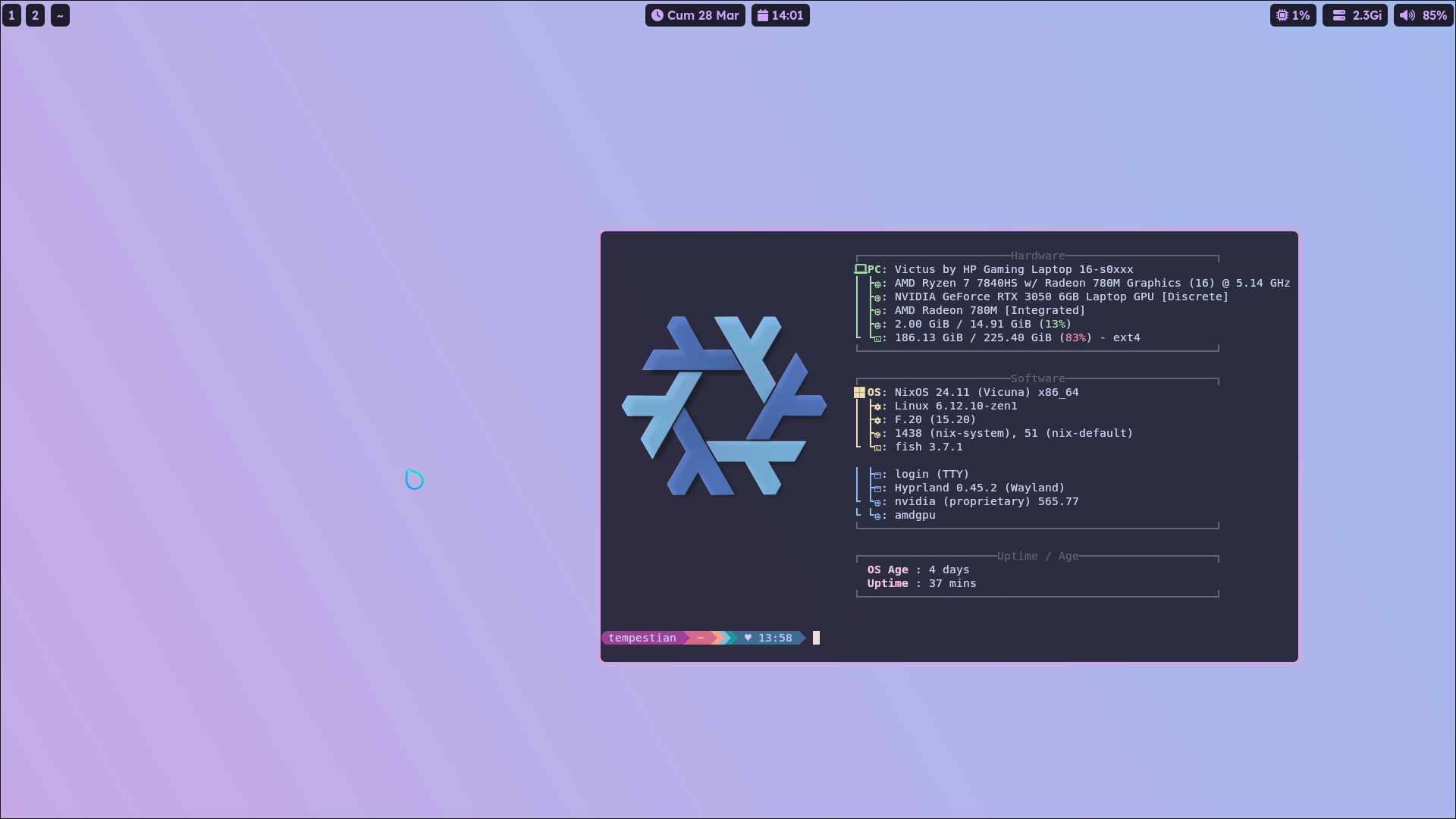This screenshot has width=1456, height=819.
Task: Click the yellow OS grid icon
Action: (859, 392)
